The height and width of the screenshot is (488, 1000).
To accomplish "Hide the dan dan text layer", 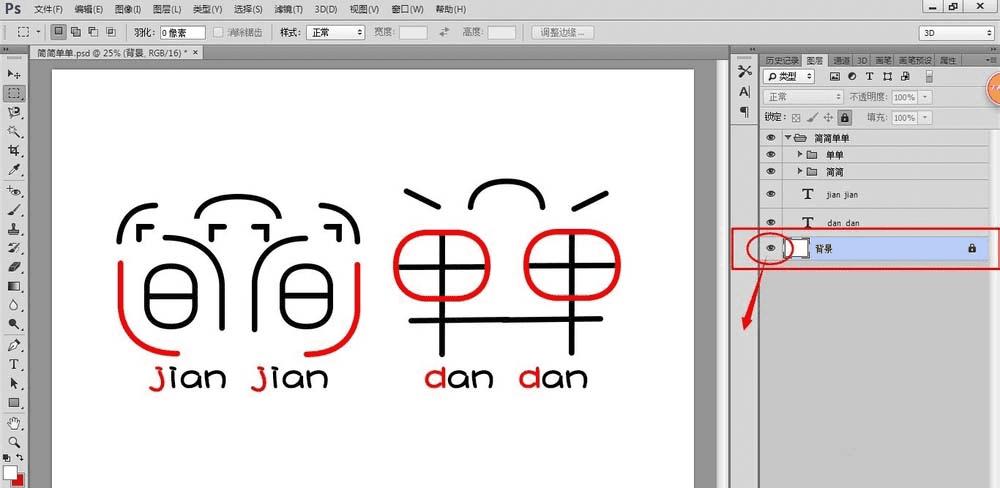I will (771, 222).
